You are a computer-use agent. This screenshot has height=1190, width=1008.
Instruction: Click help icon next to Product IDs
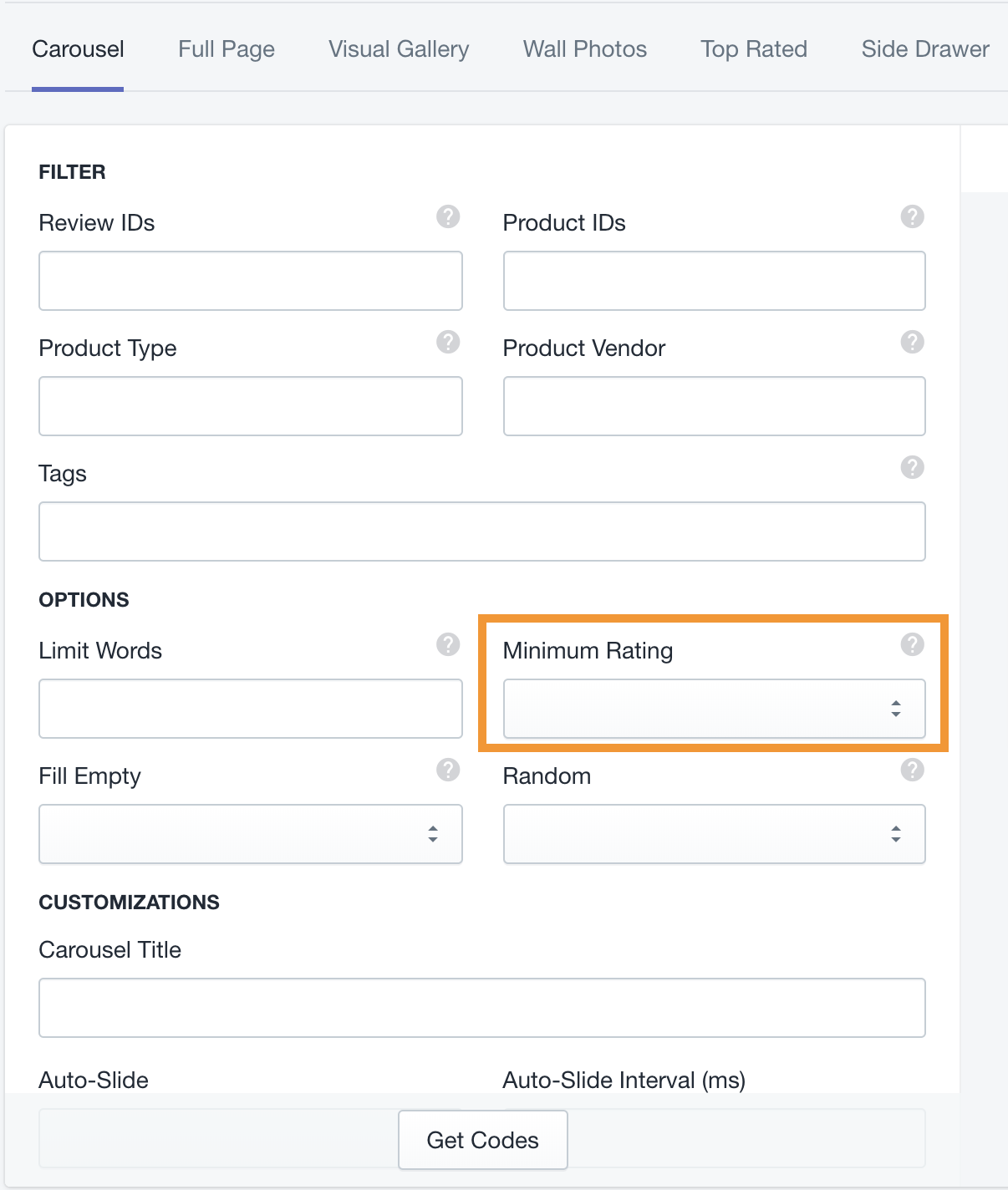tap(912, 216)
